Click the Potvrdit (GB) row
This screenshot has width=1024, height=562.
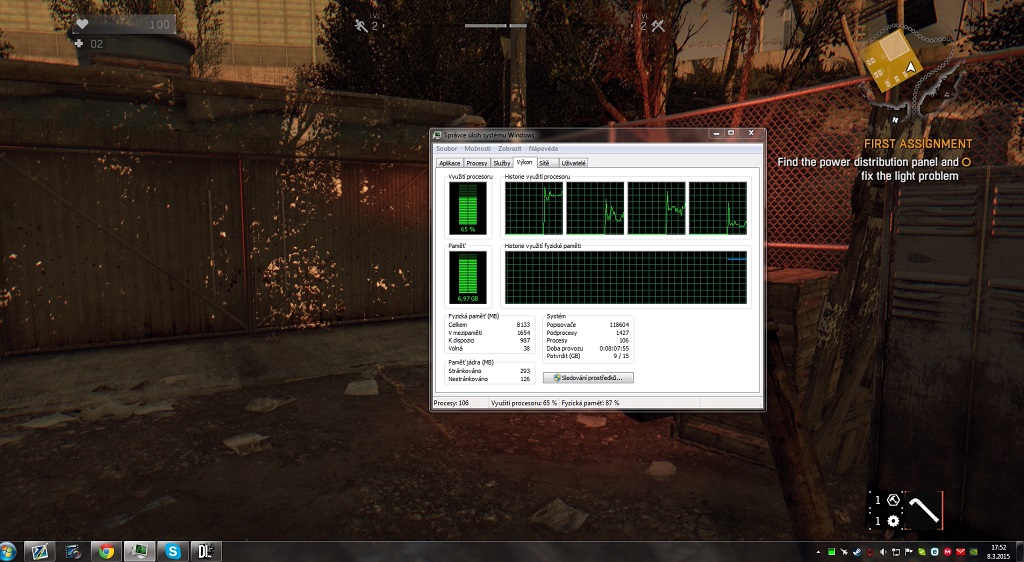coord(588,356)
